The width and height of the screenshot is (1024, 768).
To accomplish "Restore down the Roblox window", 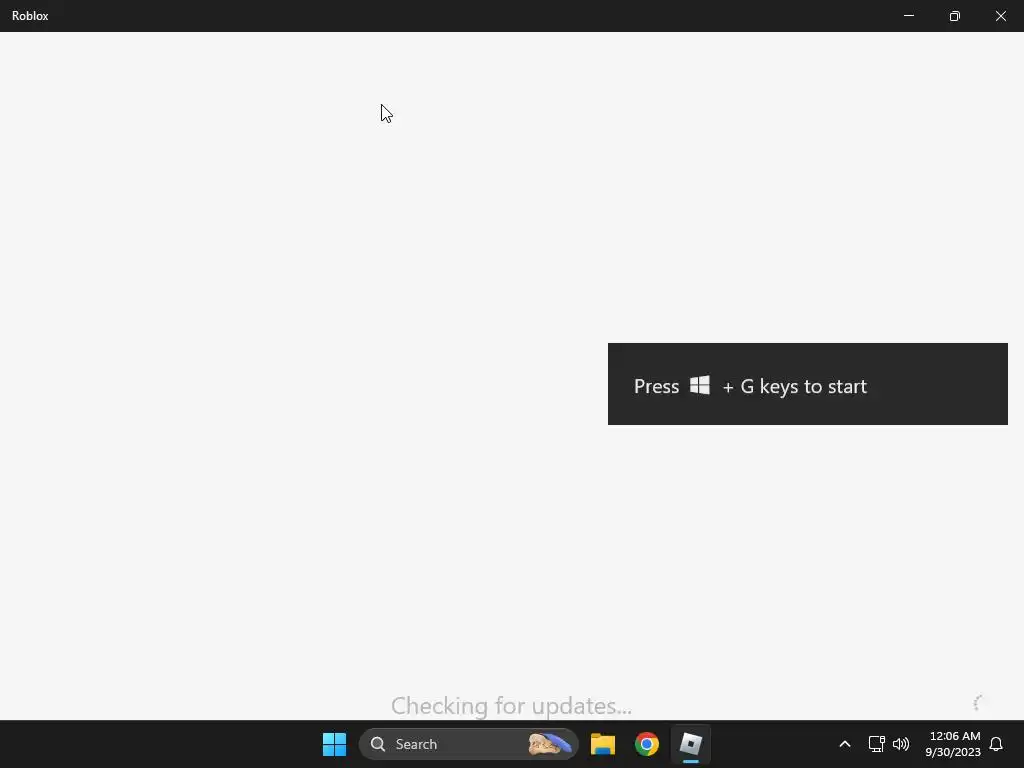I will (955, 16).
